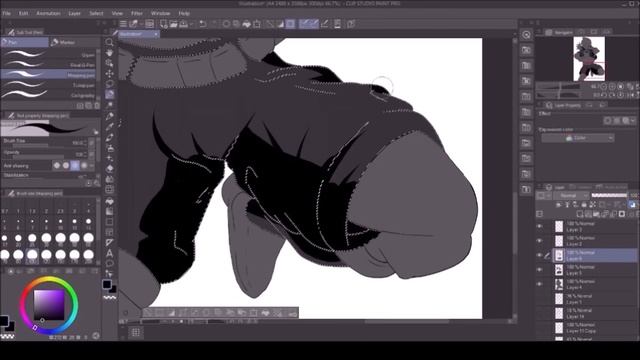Click the Undo arrow in toolbar
Viewport: 640px width, 360px height.
pyautogui.click(x=203, y=24)
